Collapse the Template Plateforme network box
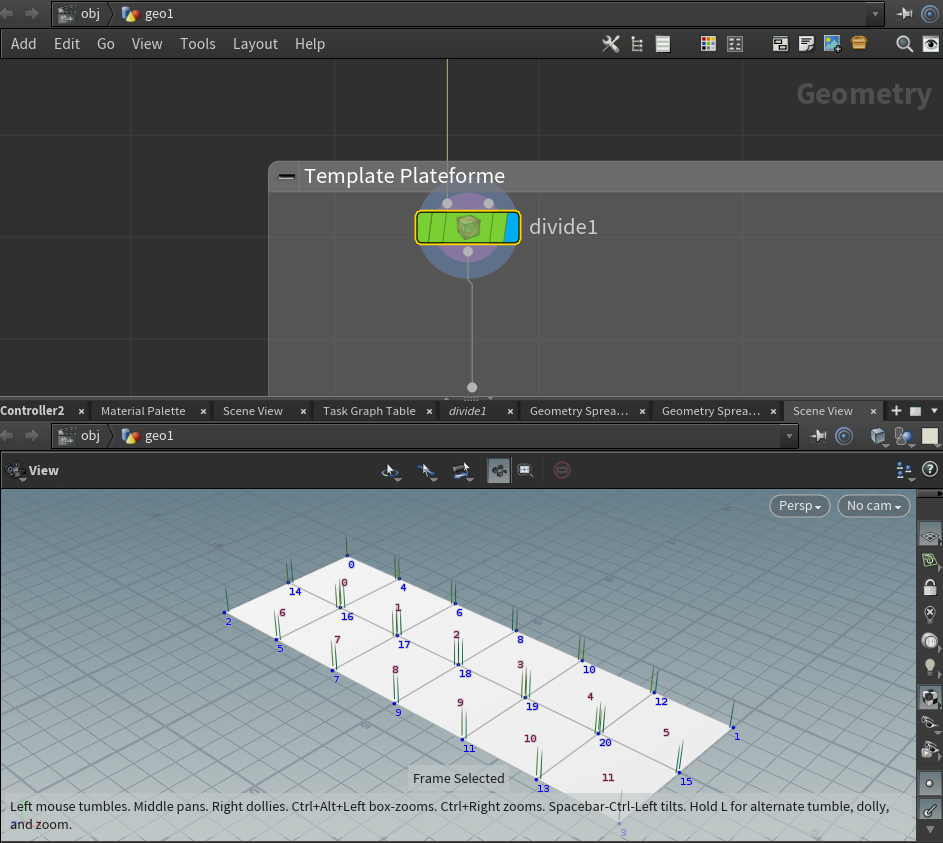The width and height of the screenshot is (943, 843). click(287, 177)
